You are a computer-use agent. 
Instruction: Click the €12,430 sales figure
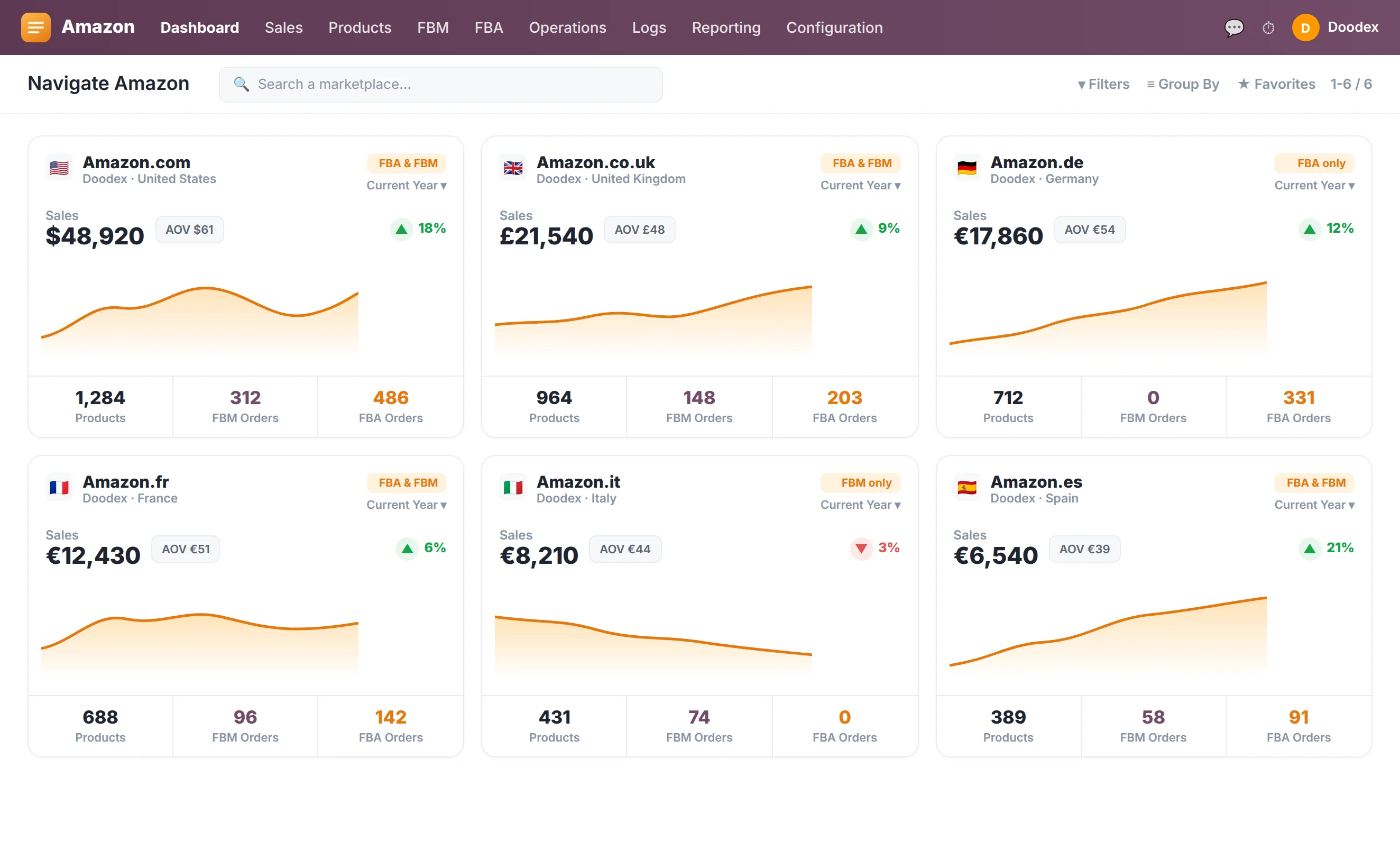93,556
